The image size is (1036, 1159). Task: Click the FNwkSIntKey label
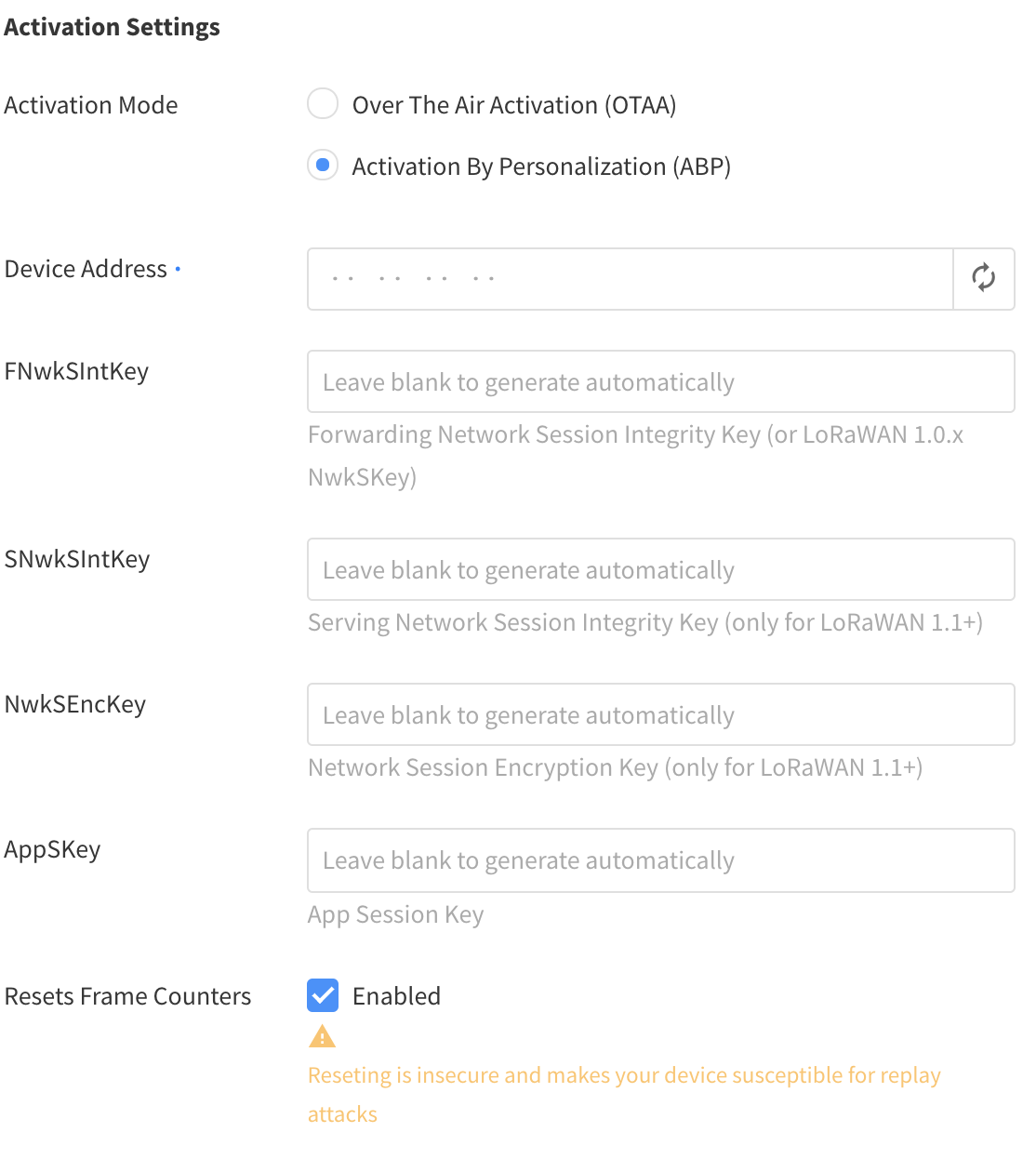tap(76, 371)
